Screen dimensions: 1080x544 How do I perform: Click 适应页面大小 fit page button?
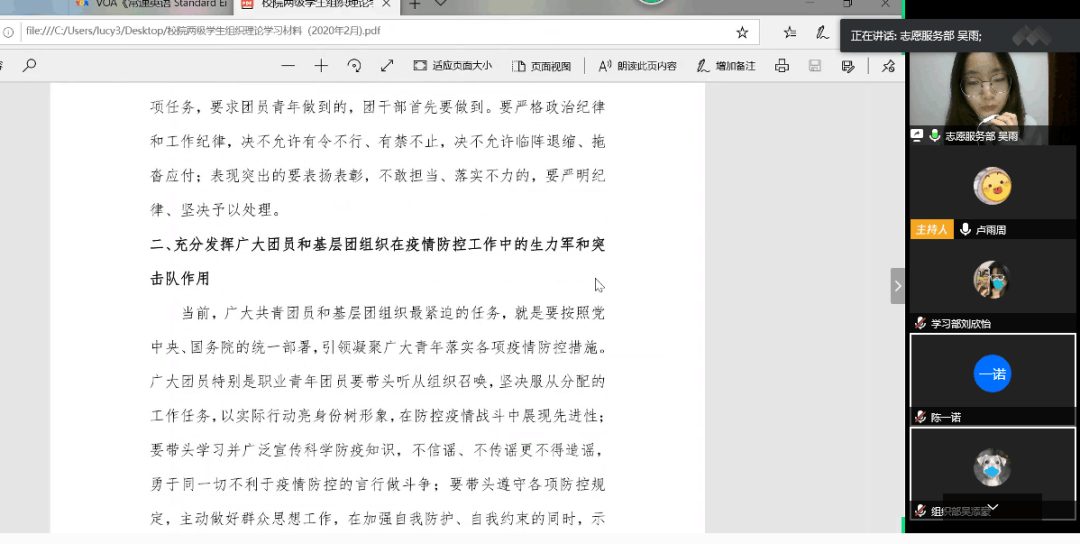(452, 66)
